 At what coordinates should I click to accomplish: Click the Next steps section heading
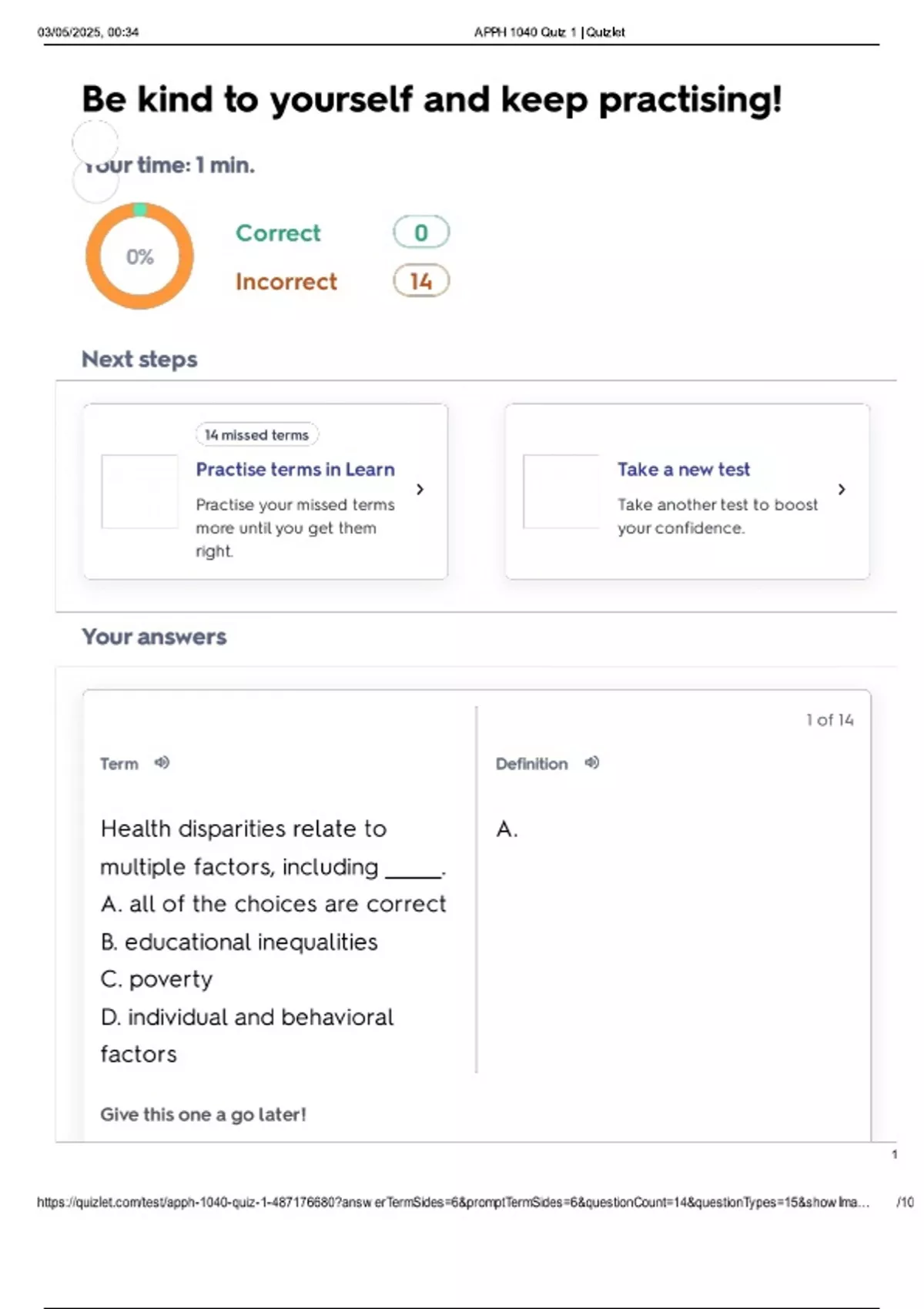click(x=139, y=359)
